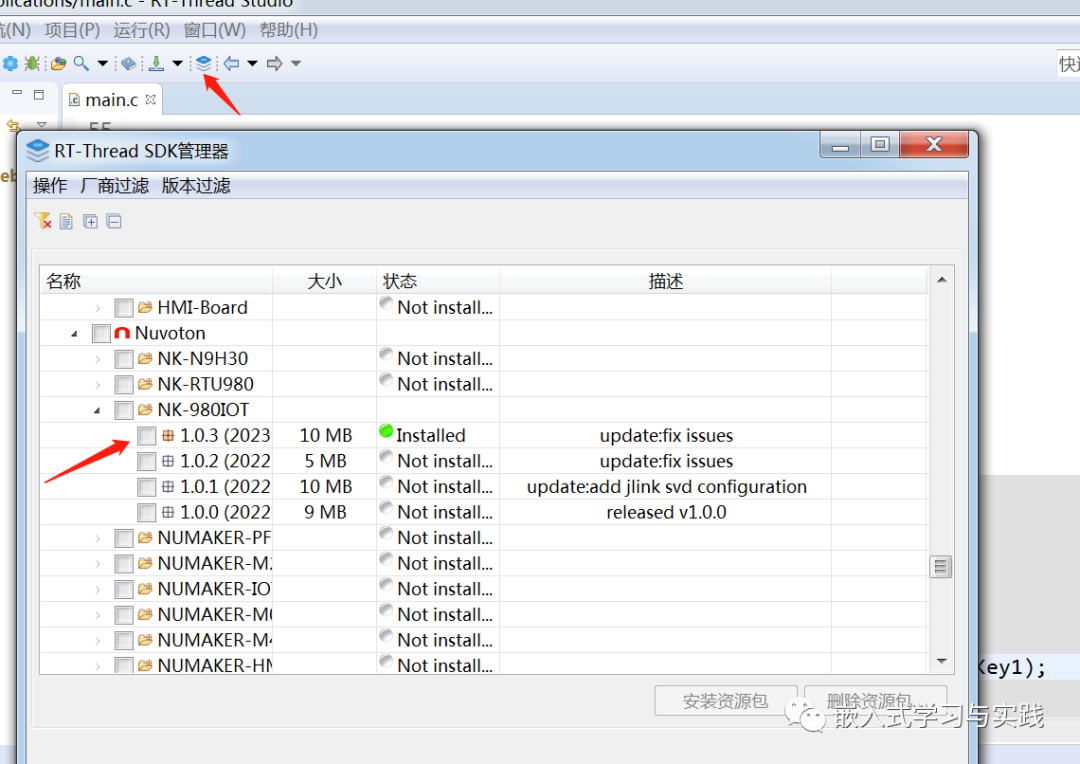Click the folder icon beside NK-980IOT
The image size is (1080, 764).
145,409
